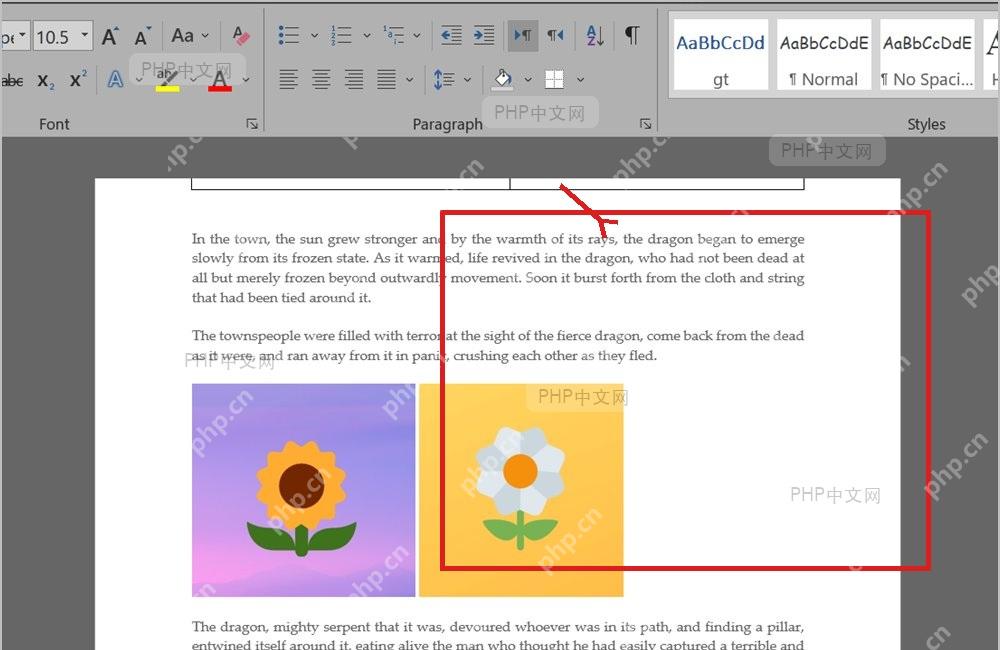
Task: Apply the No Spacing style
Action: (x=927, y=55)
